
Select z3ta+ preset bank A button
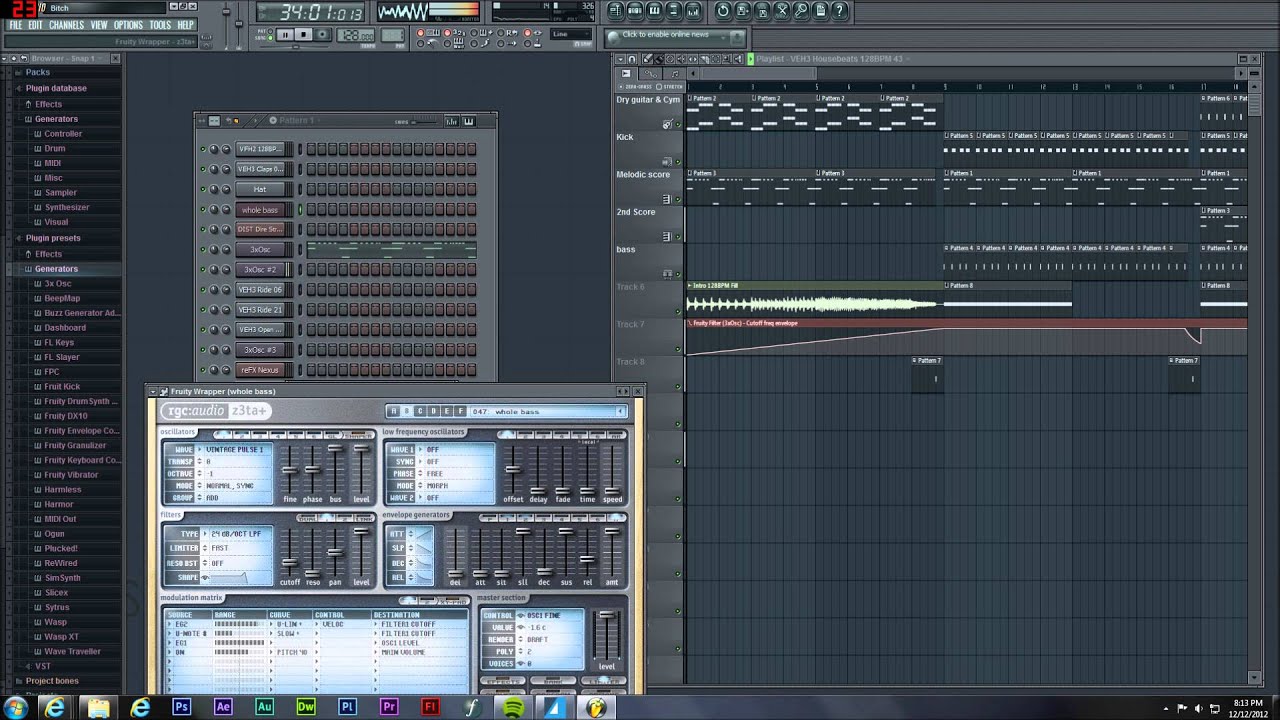tap(394, 411)
